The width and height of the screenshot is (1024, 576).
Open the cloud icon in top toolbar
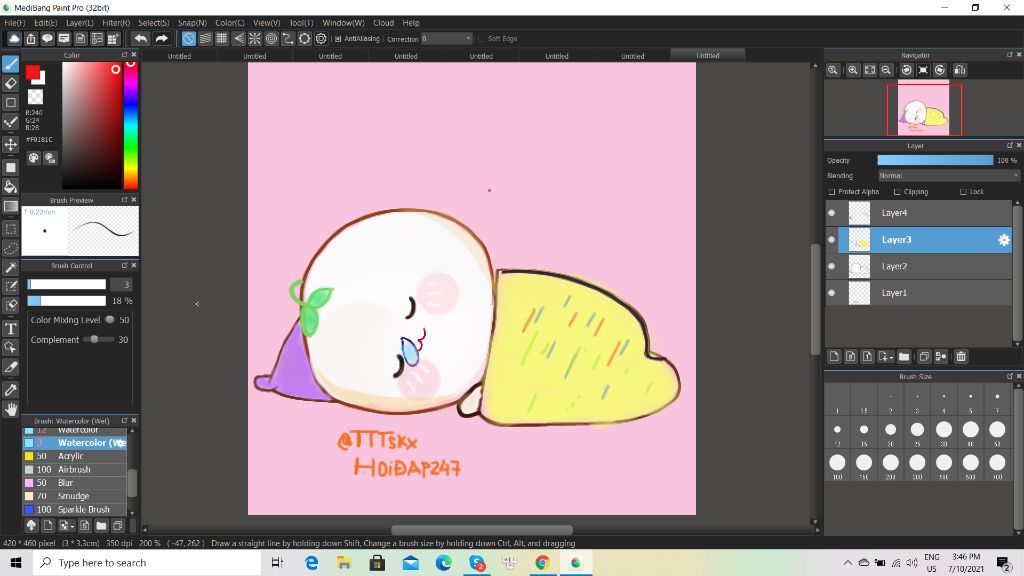pos(14,39)
